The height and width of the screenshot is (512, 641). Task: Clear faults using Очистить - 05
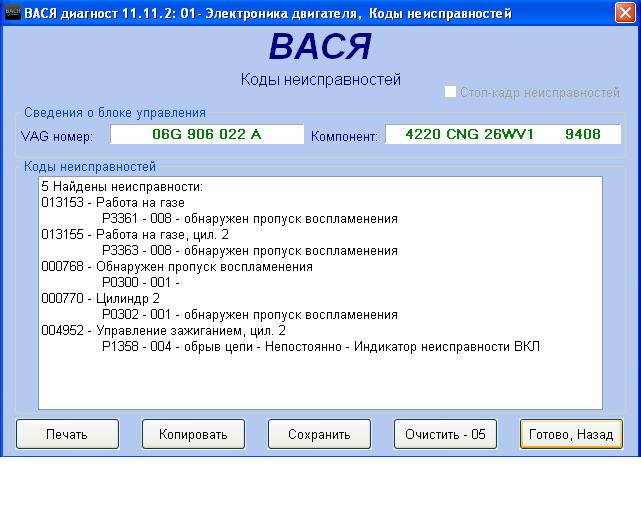coord(445,434)
